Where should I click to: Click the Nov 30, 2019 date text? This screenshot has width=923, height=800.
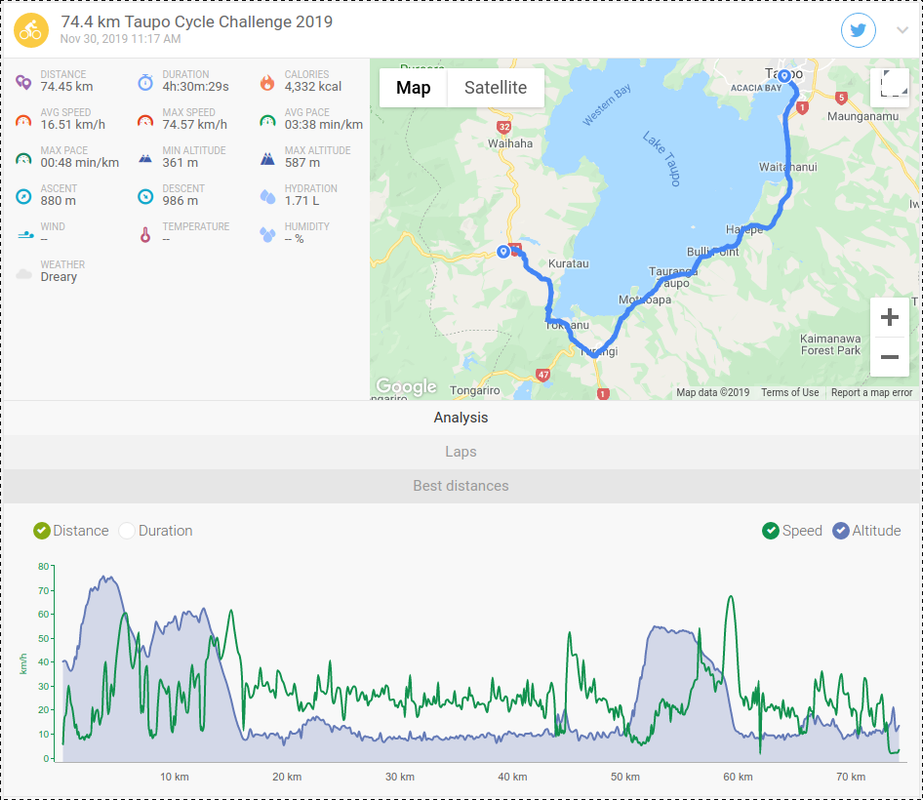pyautogui.click(x=120, y=39)
